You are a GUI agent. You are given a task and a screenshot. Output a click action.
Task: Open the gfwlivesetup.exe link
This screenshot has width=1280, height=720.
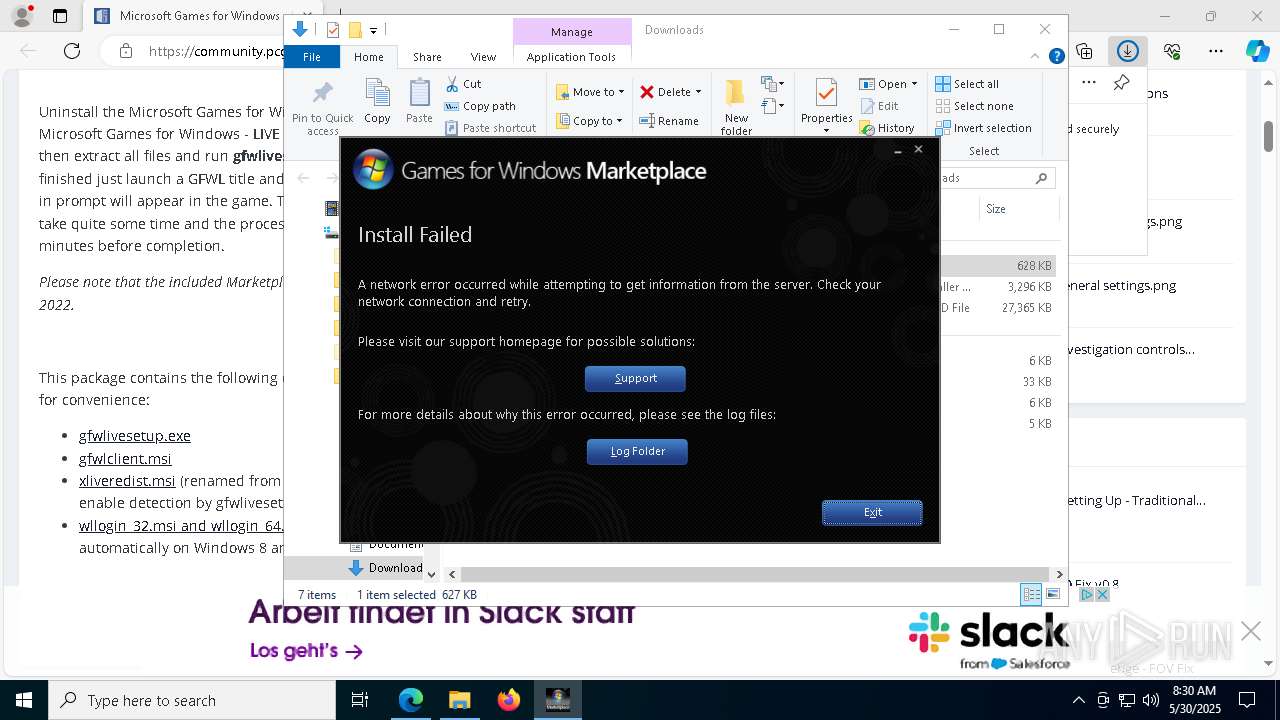coord(135,436)
